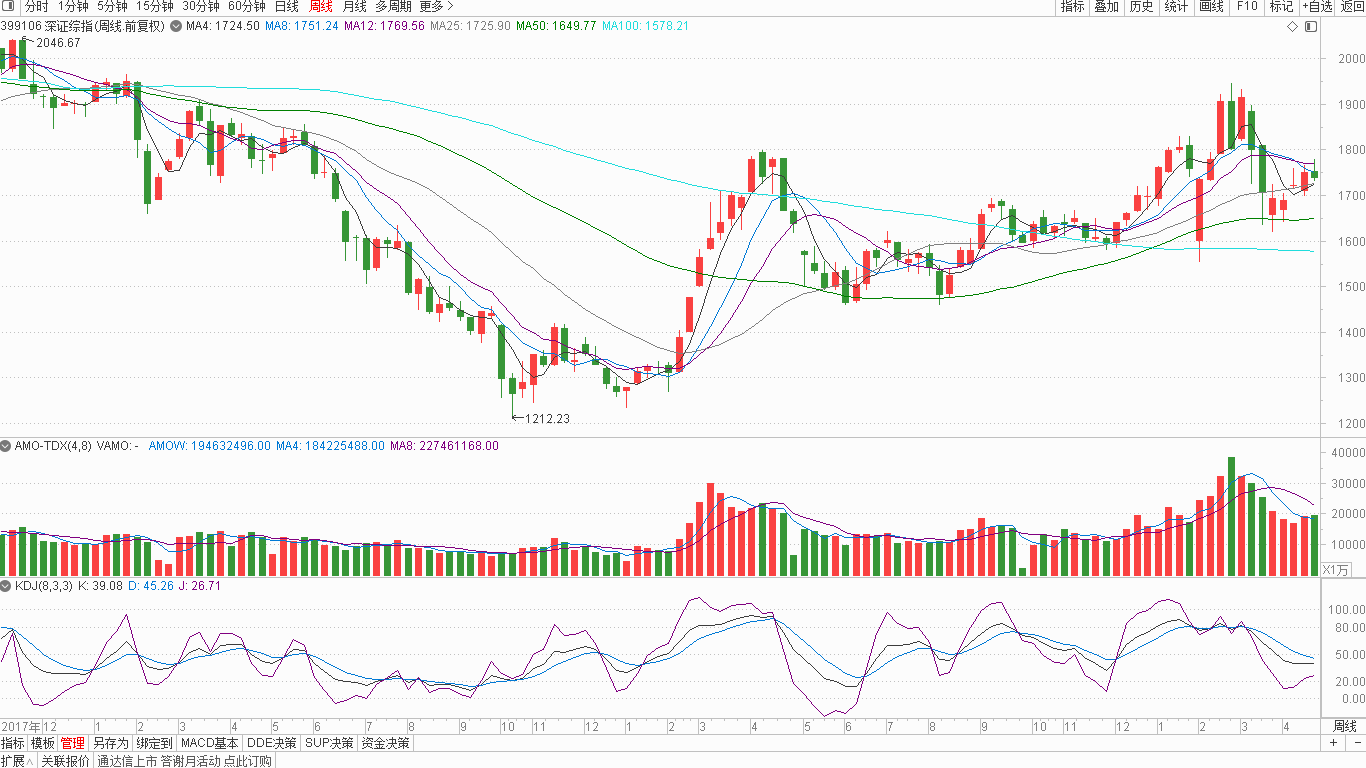Switch to 资金决策 template
This screenshot has height=768, width=1366.
pyautogui.click(x=385, y=743)
